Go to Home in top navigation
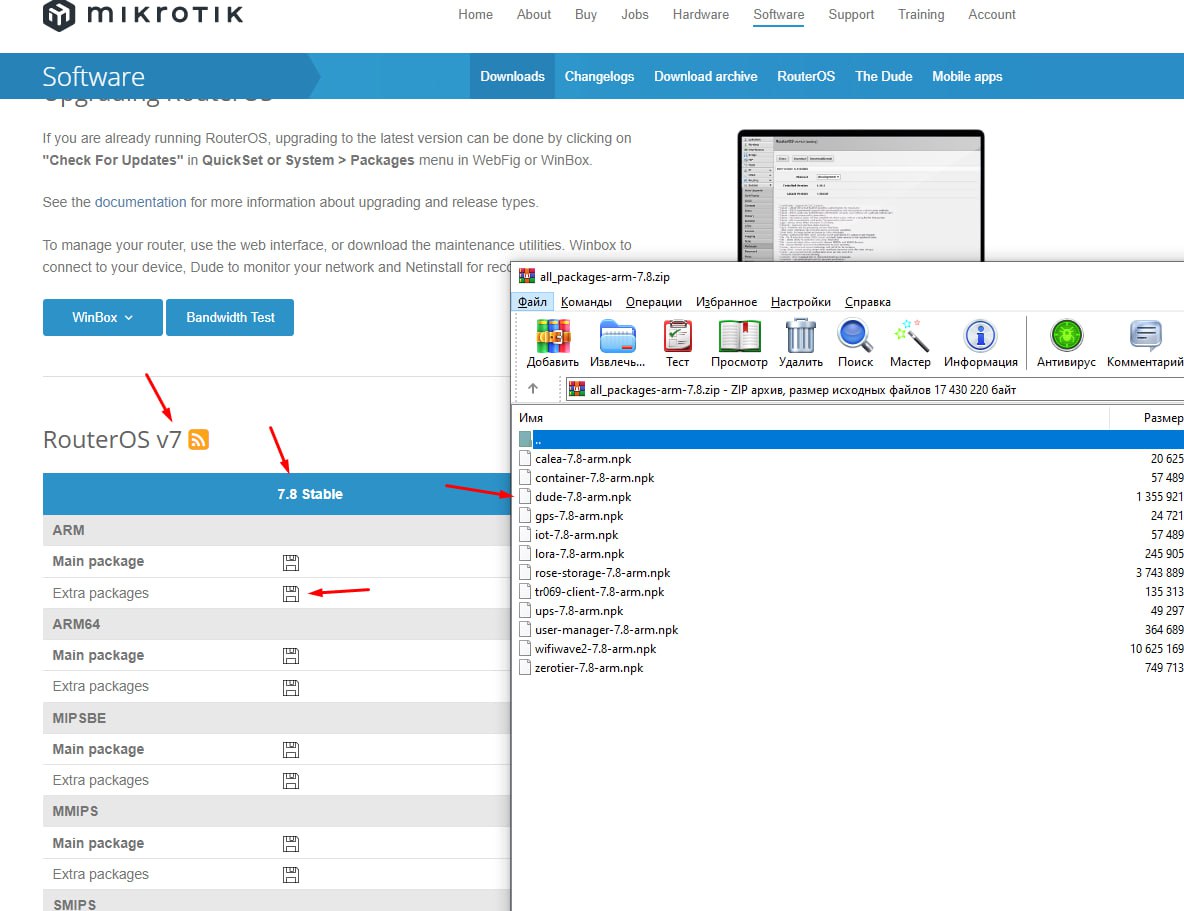Viewport: 1184px width, 911px height. pyautogui.click(x=475, y=14)
